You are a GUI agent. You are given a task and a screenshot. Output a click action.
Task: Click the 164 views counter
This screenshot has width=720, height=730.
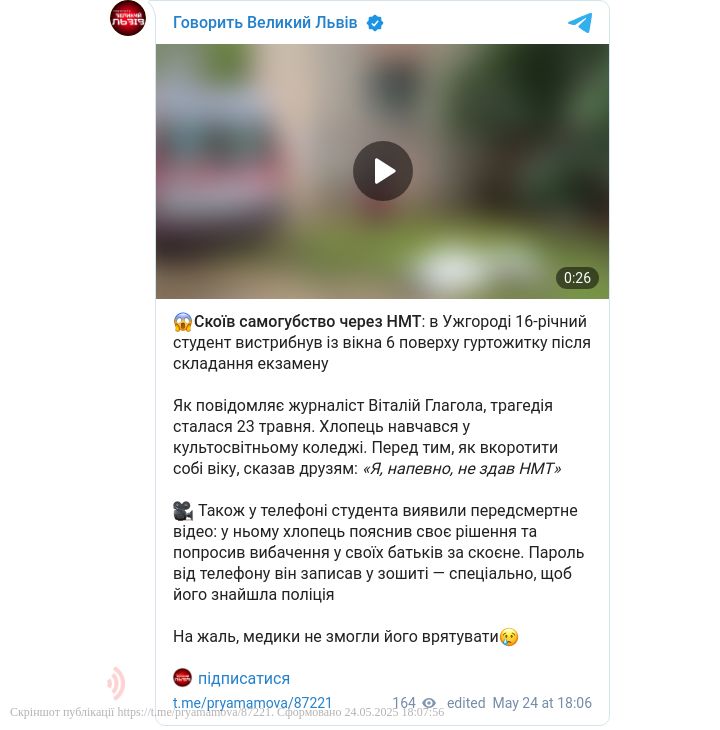click(404, 703)
